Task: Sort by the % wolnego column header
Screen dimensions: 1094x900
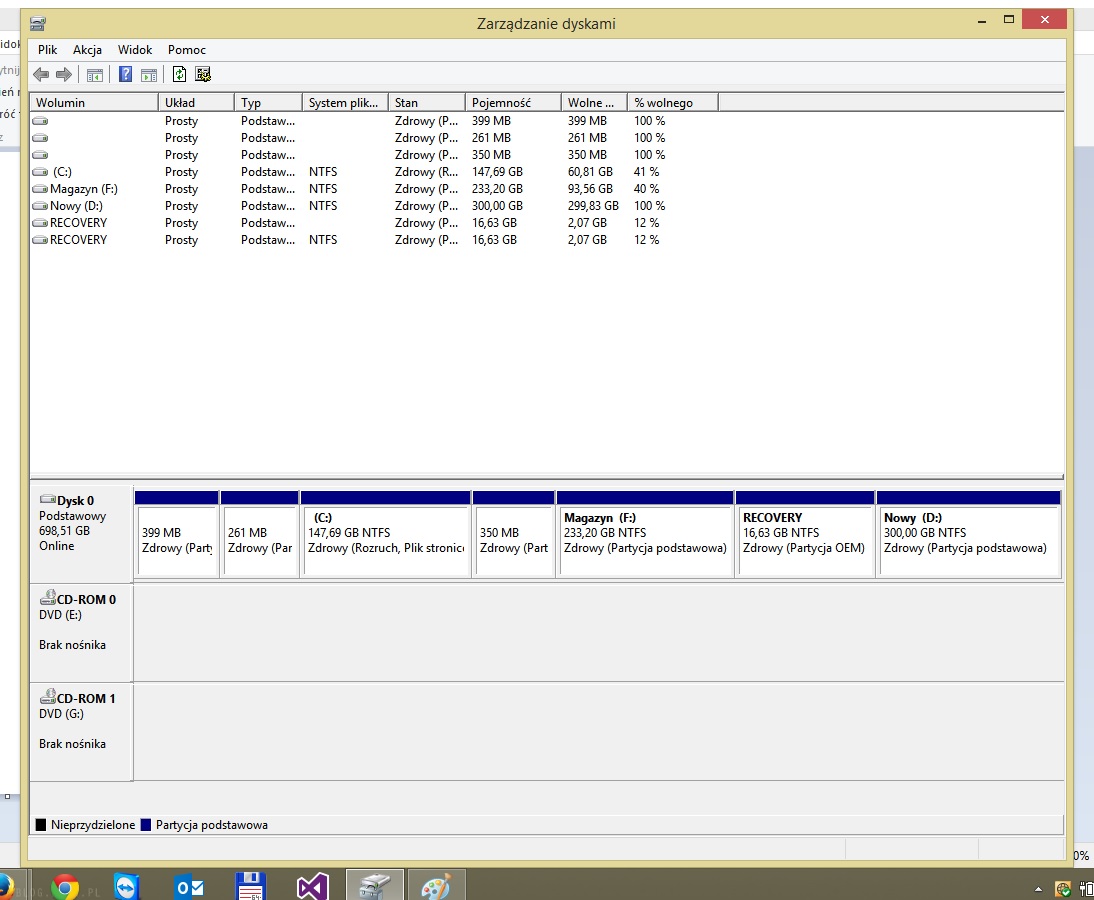Action: pyautogui.click(x=673, y=103)
